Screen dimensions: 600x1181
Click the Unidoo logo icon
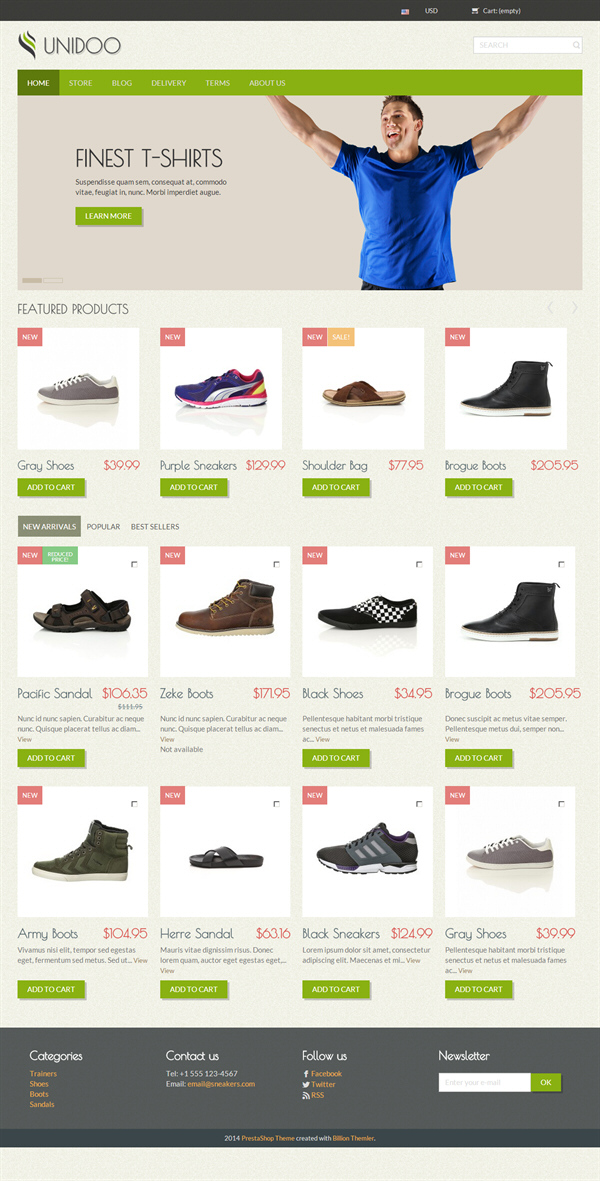pyautogui.click(x=27, y=44)
